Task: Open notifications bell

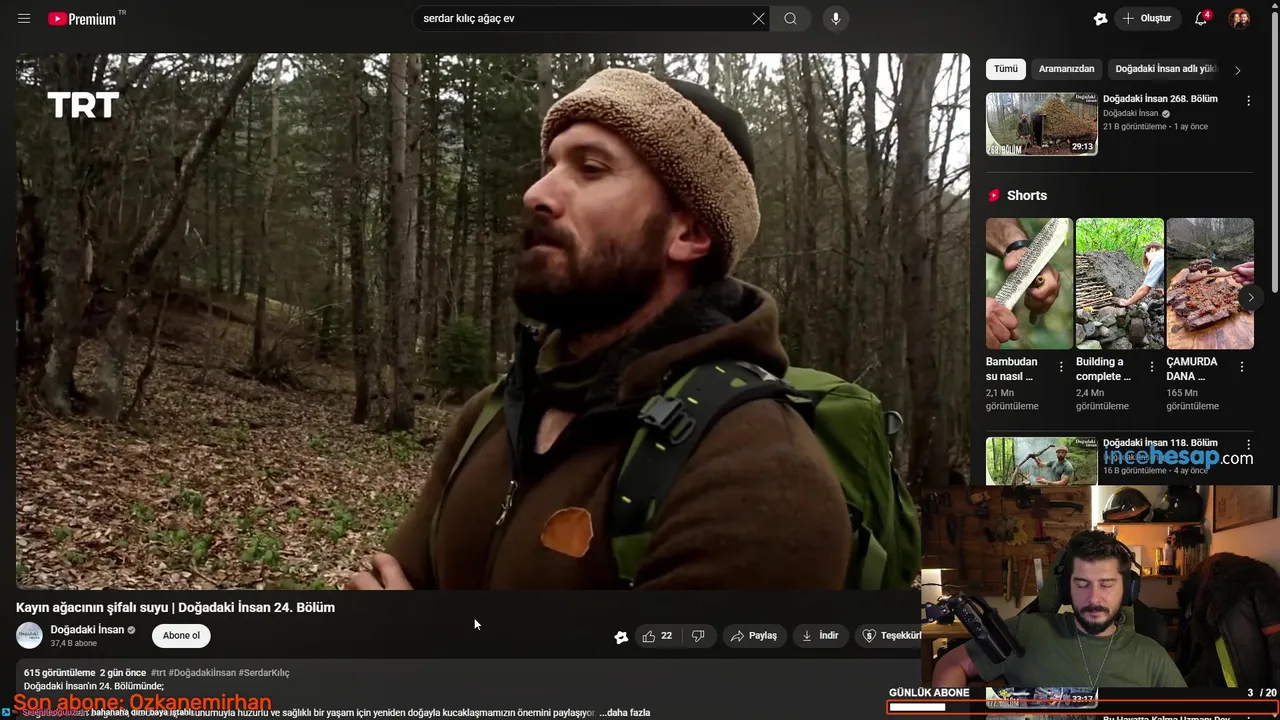Action: tap(1201, 19)
